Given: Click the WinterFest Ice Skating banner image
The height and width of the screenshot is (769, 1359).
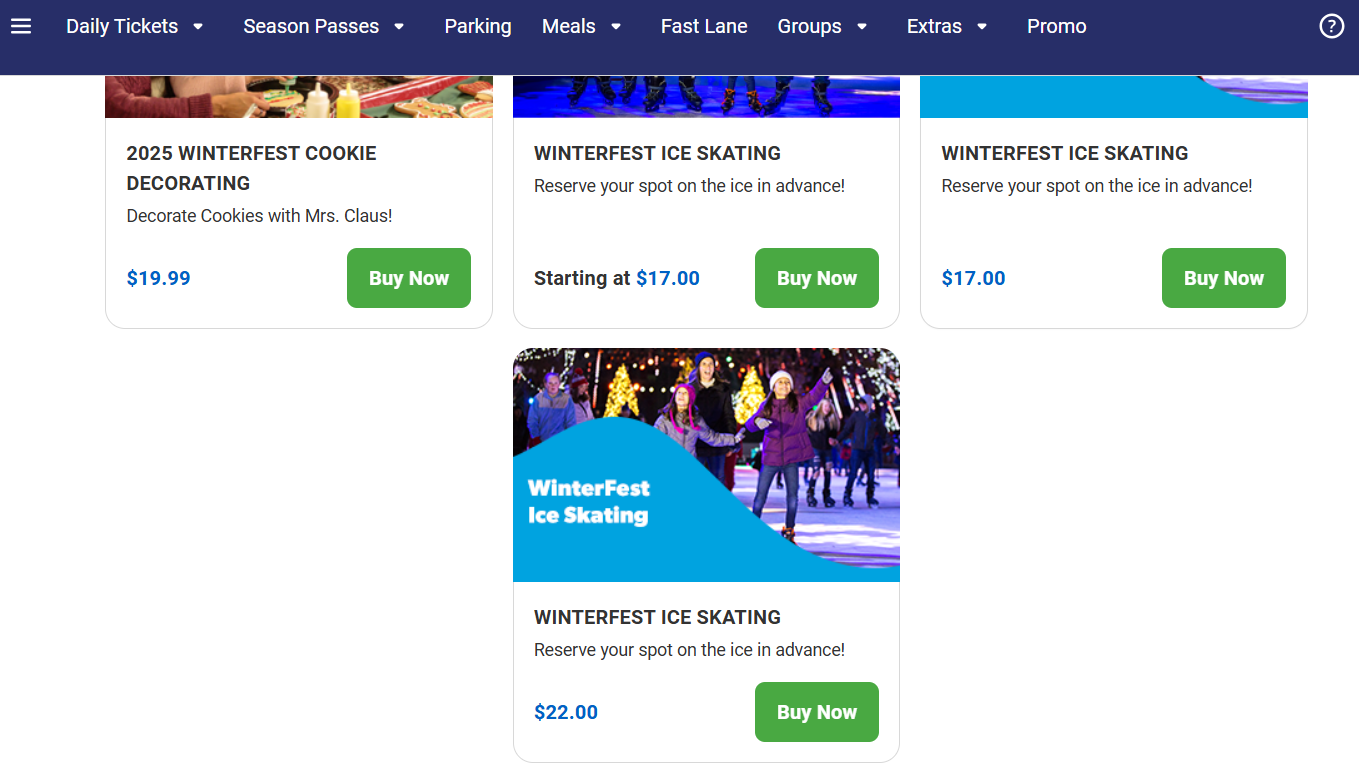Looking at the screenshot, I should (x=706, y=465).
